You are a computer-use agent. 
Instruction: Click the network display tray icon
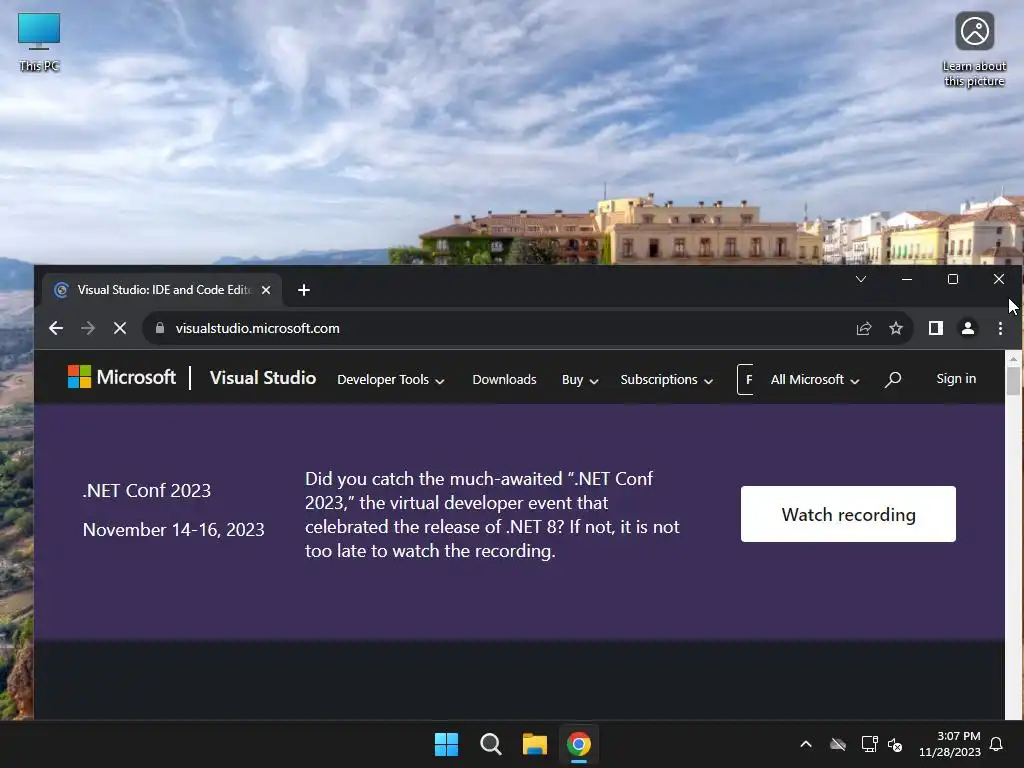tap(869, 744)
